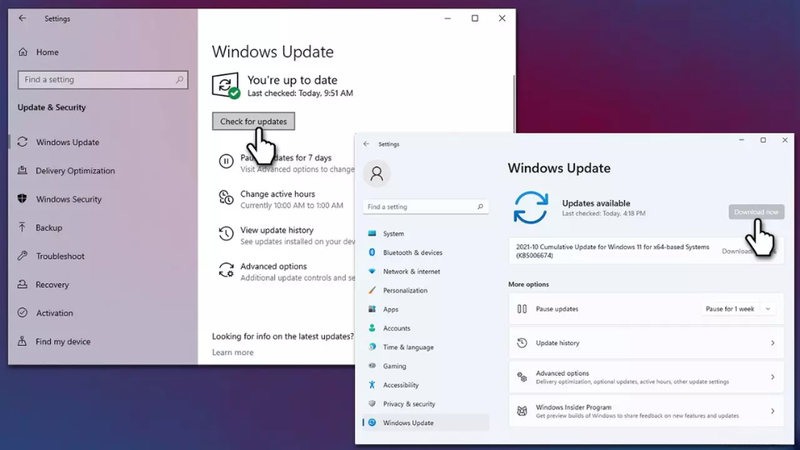The height and width of the screenshot is (450, 800).
Task: Go back in the Windows 11 Settings window
Action: pos(366,144)
